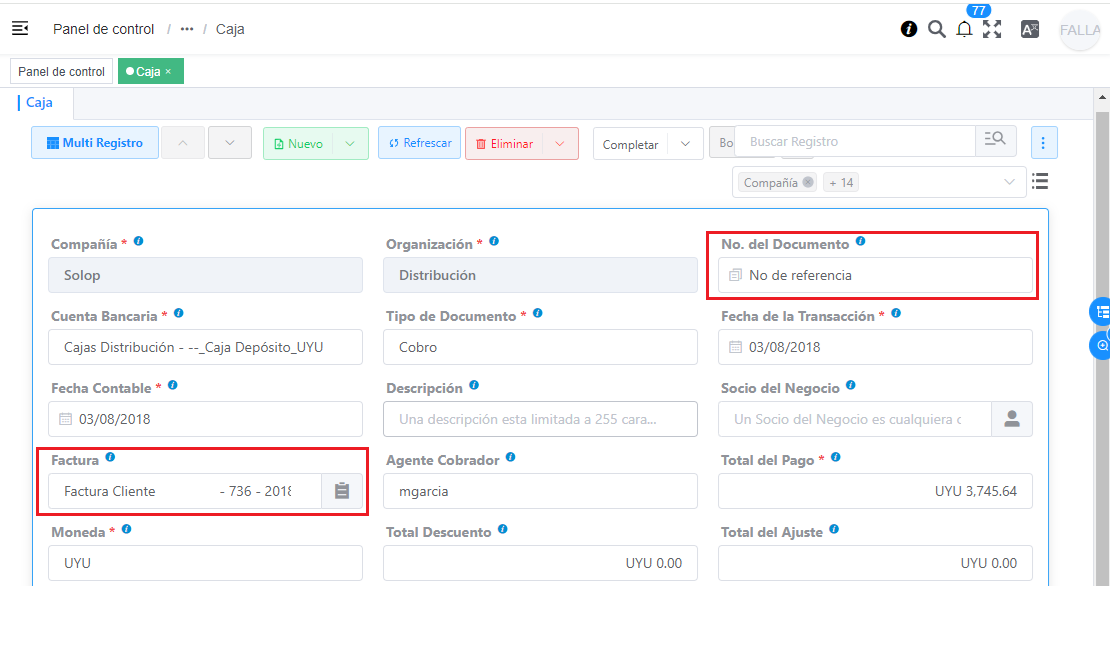The height and width of the screenshot is (646, 1110).
Task: Open the FALLA user avatar menu
Action: click(1080, 30)
